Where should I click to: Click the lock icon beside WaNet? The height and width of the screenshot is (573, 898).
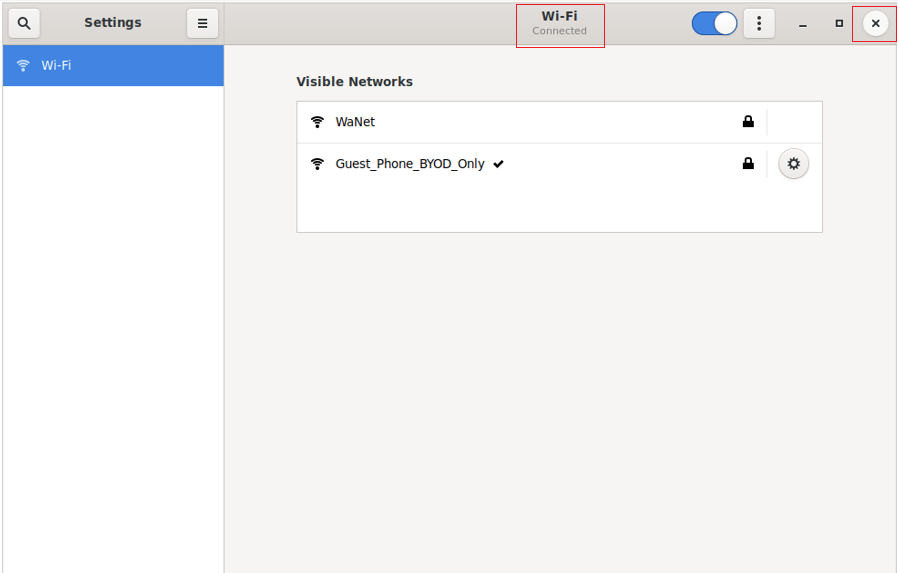(x=748, y=121)
